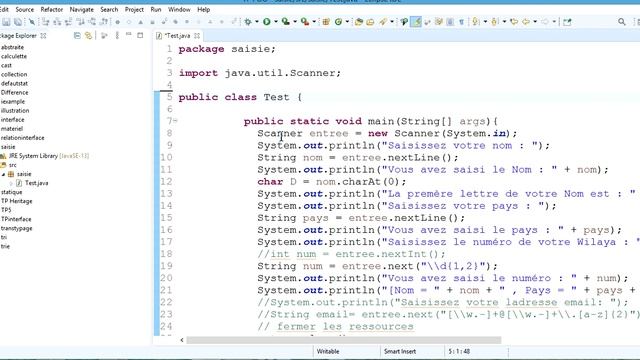Open the Window menu
Screen dimensions: 640x360
(x=179, y=9)
